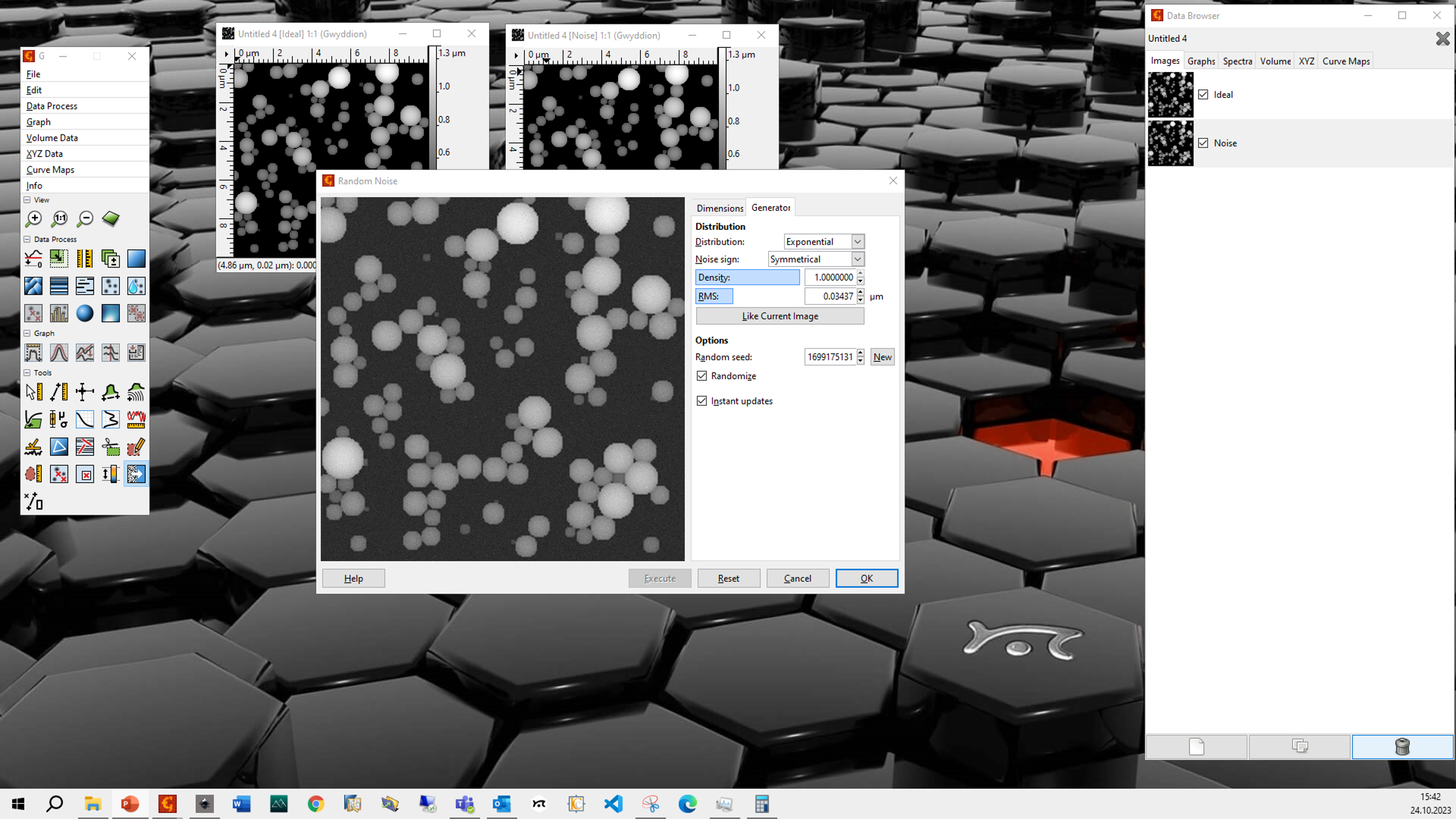Click New to generate a random seed
The height and width of the screenshot is (819, 1456).
(x=882, y=356)
